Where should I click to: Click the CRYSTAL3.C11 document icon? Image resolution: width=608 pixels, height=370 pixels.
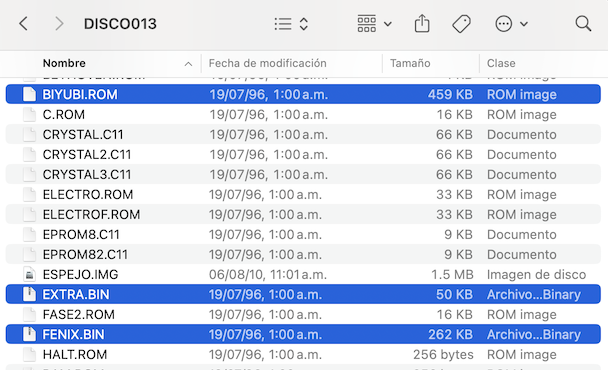coord(29,175)
